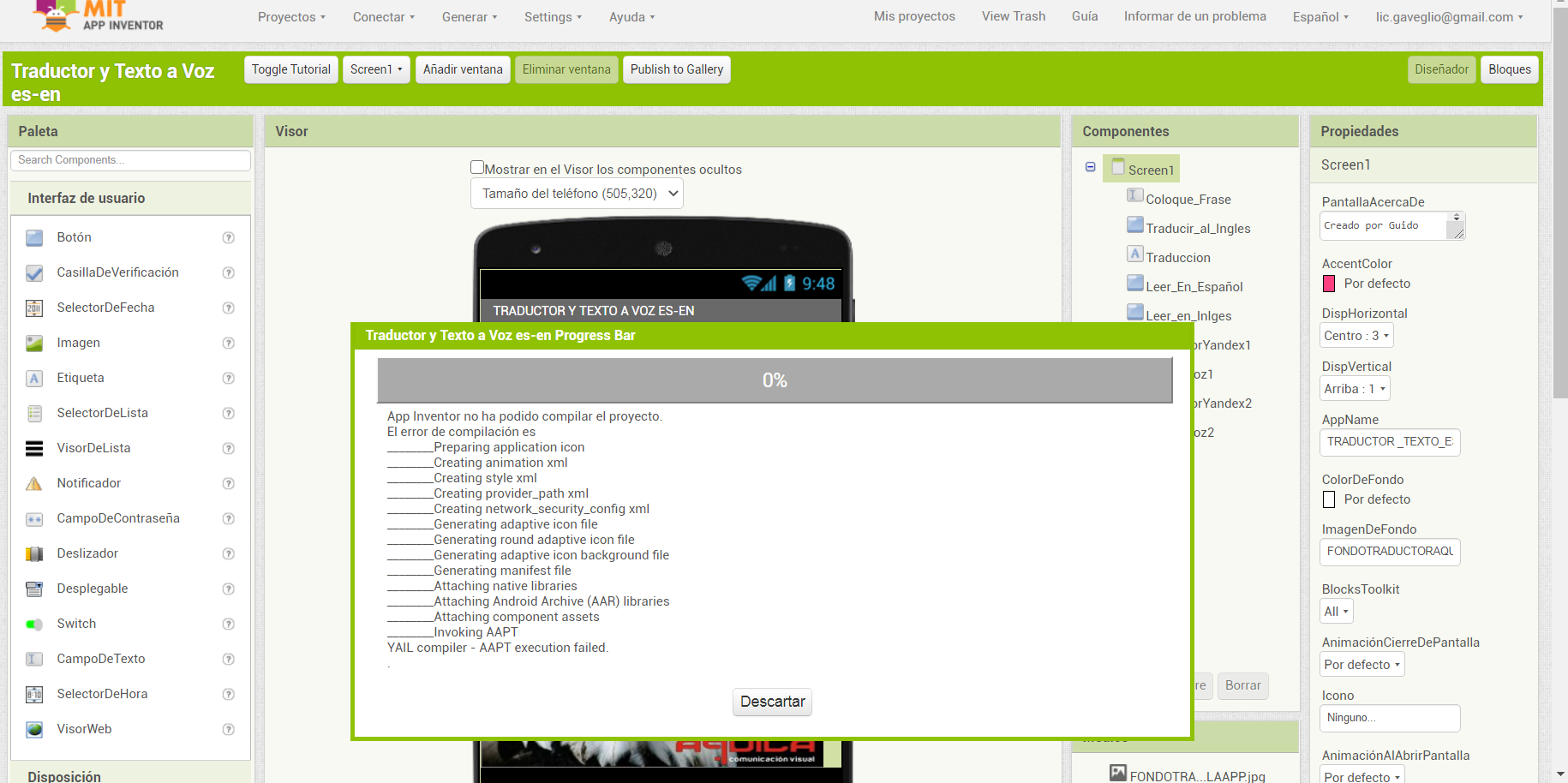Pick the SelectorDeHora icon

point(34,695)
